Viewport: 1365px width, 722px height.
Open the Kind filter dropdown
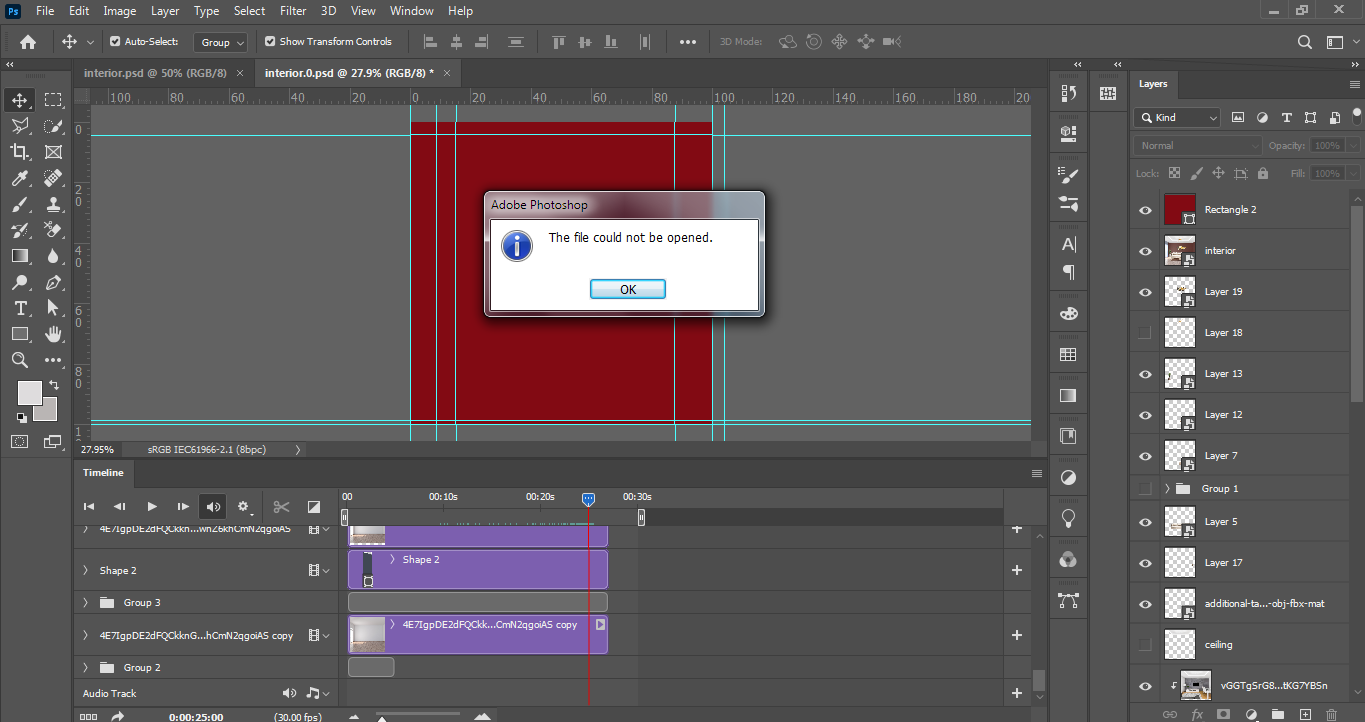click(x=1176, y=117)
